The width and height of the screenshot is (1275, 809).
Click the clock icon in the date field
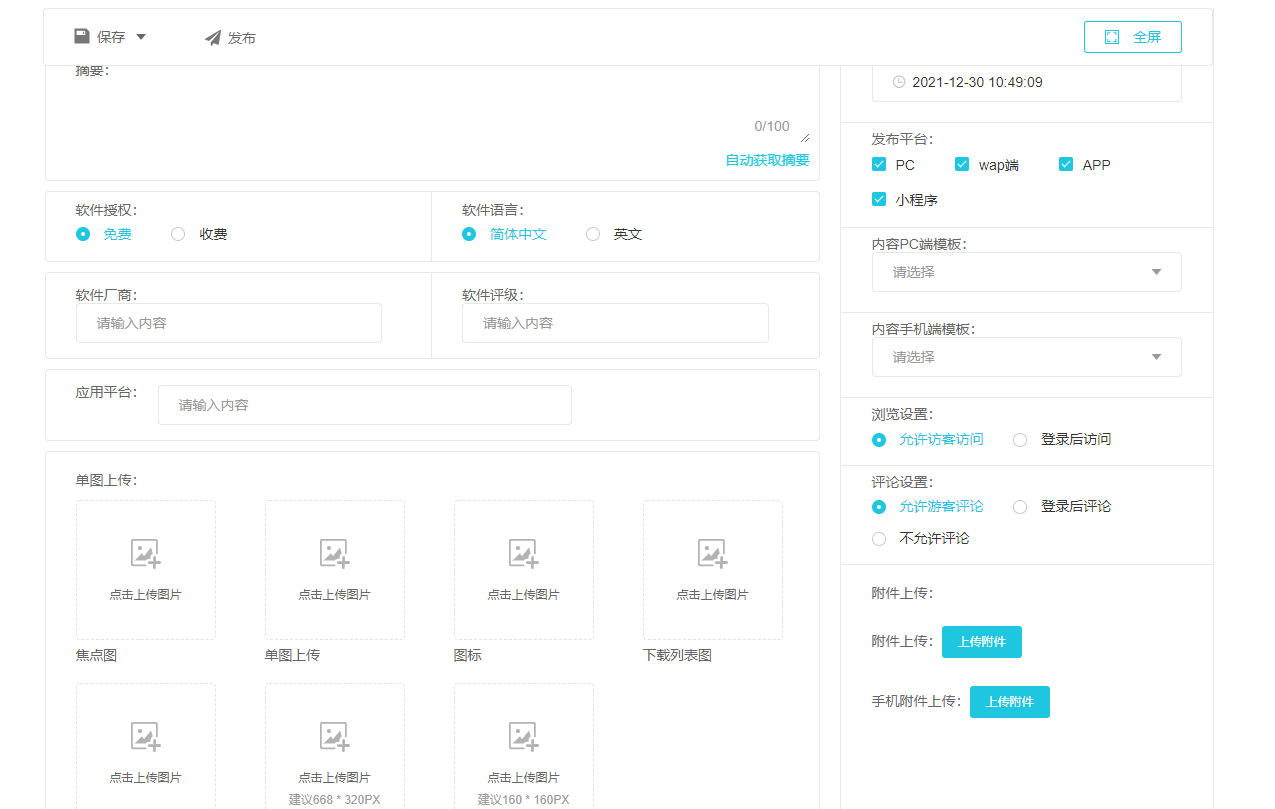click(899, 82)
